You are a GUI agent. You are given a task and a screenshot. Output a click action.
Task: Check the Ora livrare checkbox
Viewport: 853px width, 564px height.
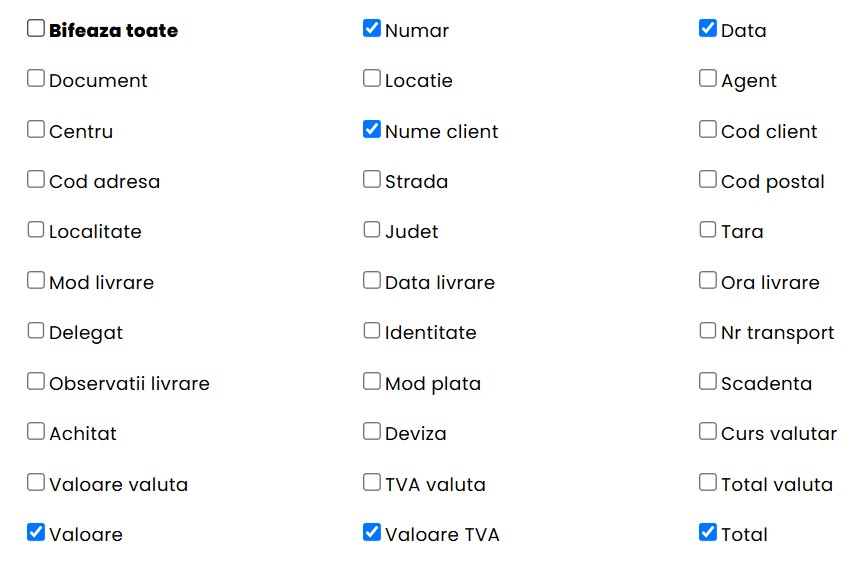pos(708,281)
